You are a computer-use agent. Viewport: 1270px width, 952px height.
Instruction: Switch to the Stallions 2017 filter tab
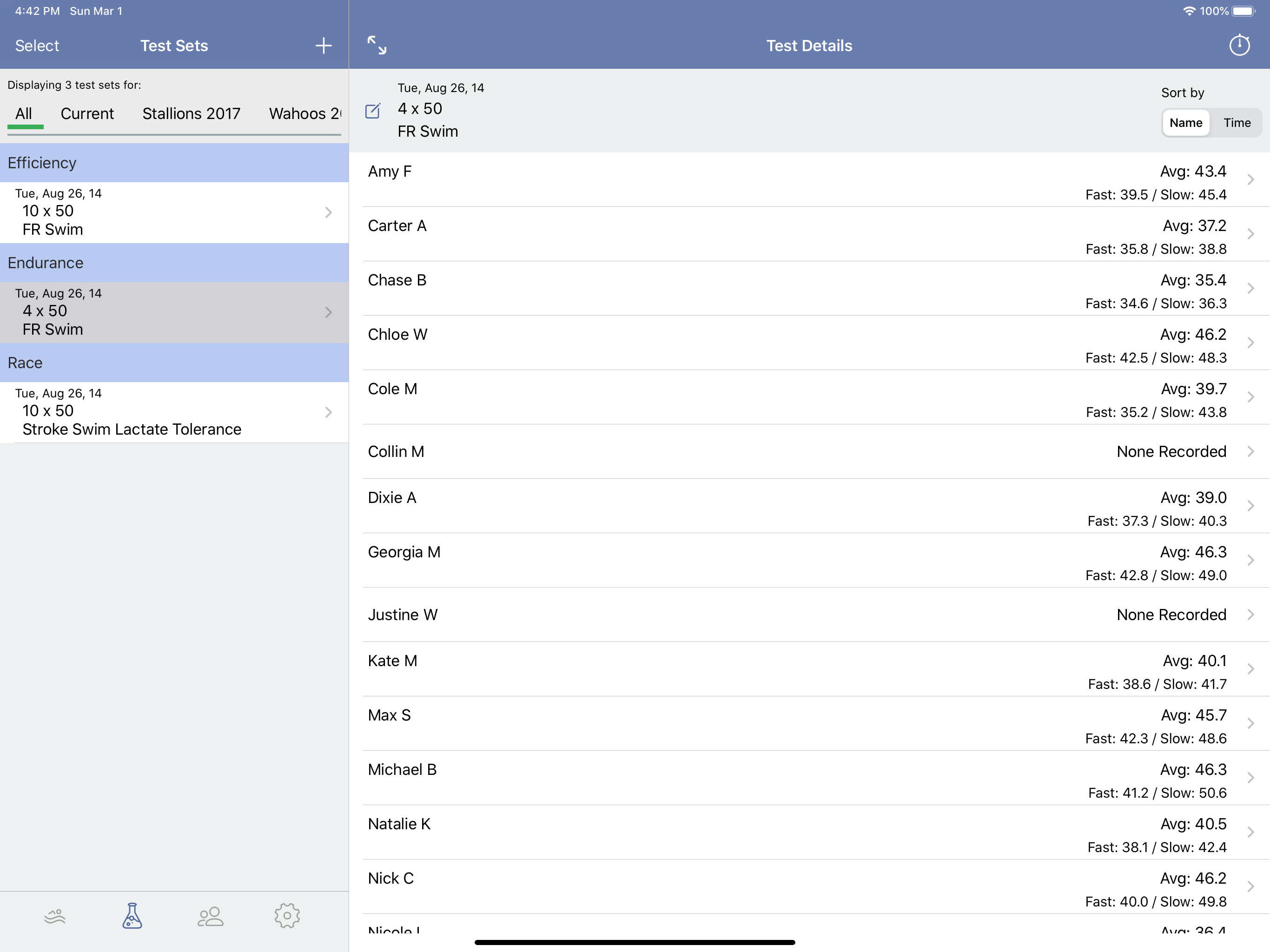tap(191, 114)
